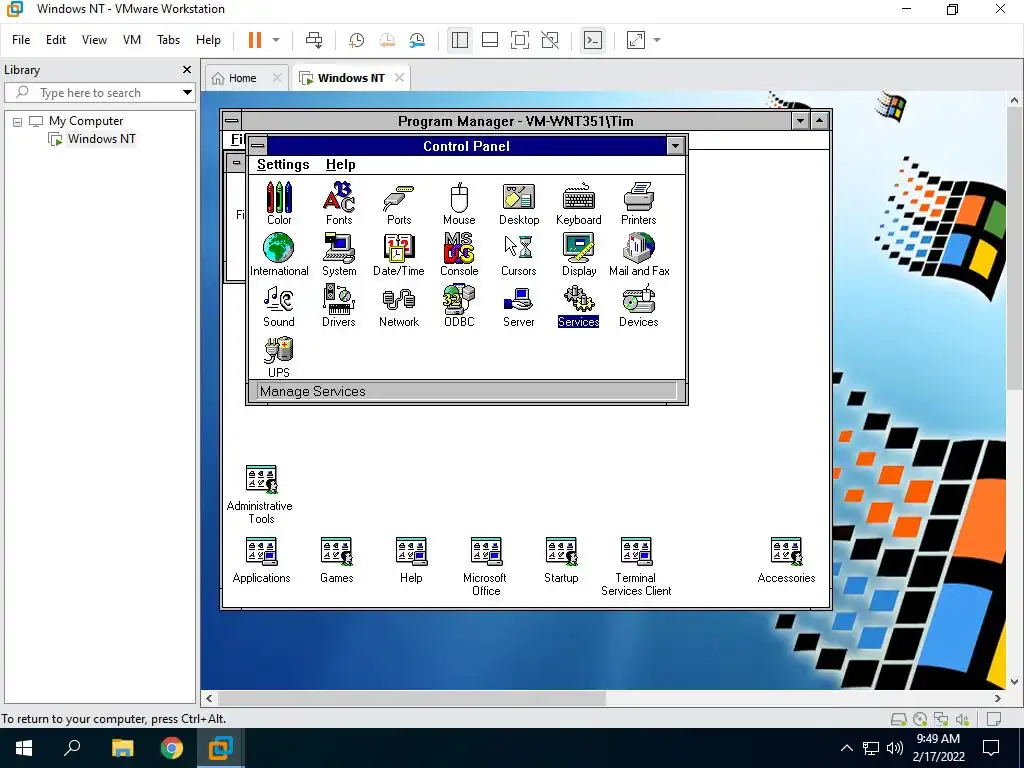Click the International globe icon

(279, 254)
